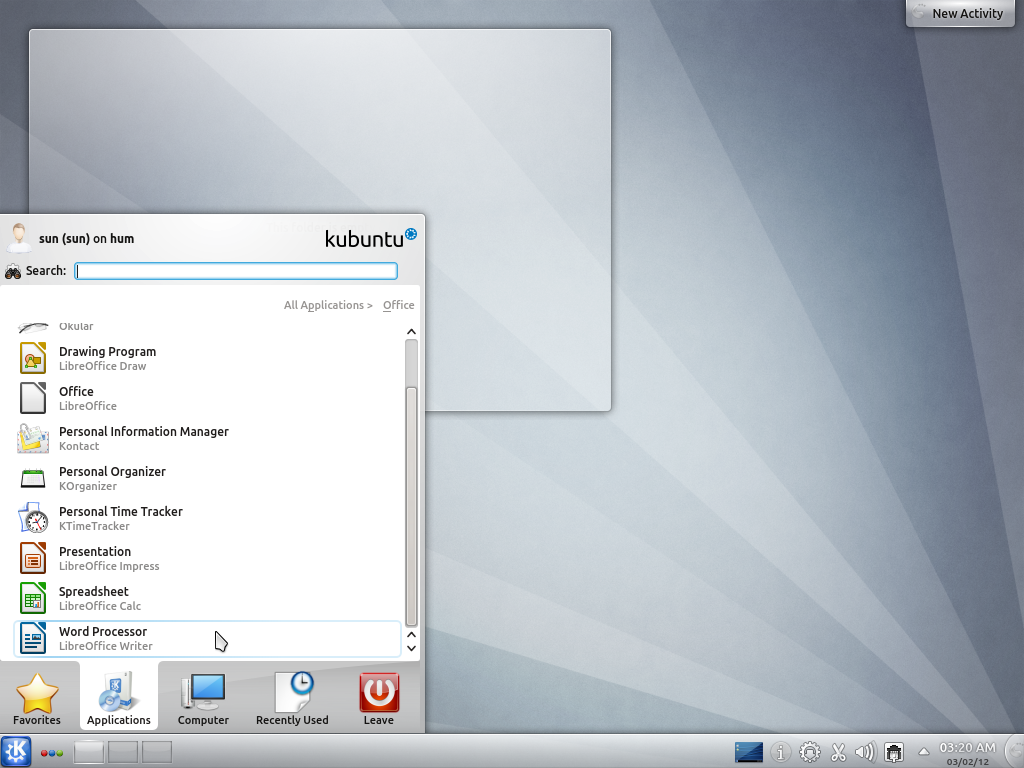This screenshot has width=1024, height=768.
Task: Select the Drawing Program text label
Action: pyautogui.click(x=107, y=351)
